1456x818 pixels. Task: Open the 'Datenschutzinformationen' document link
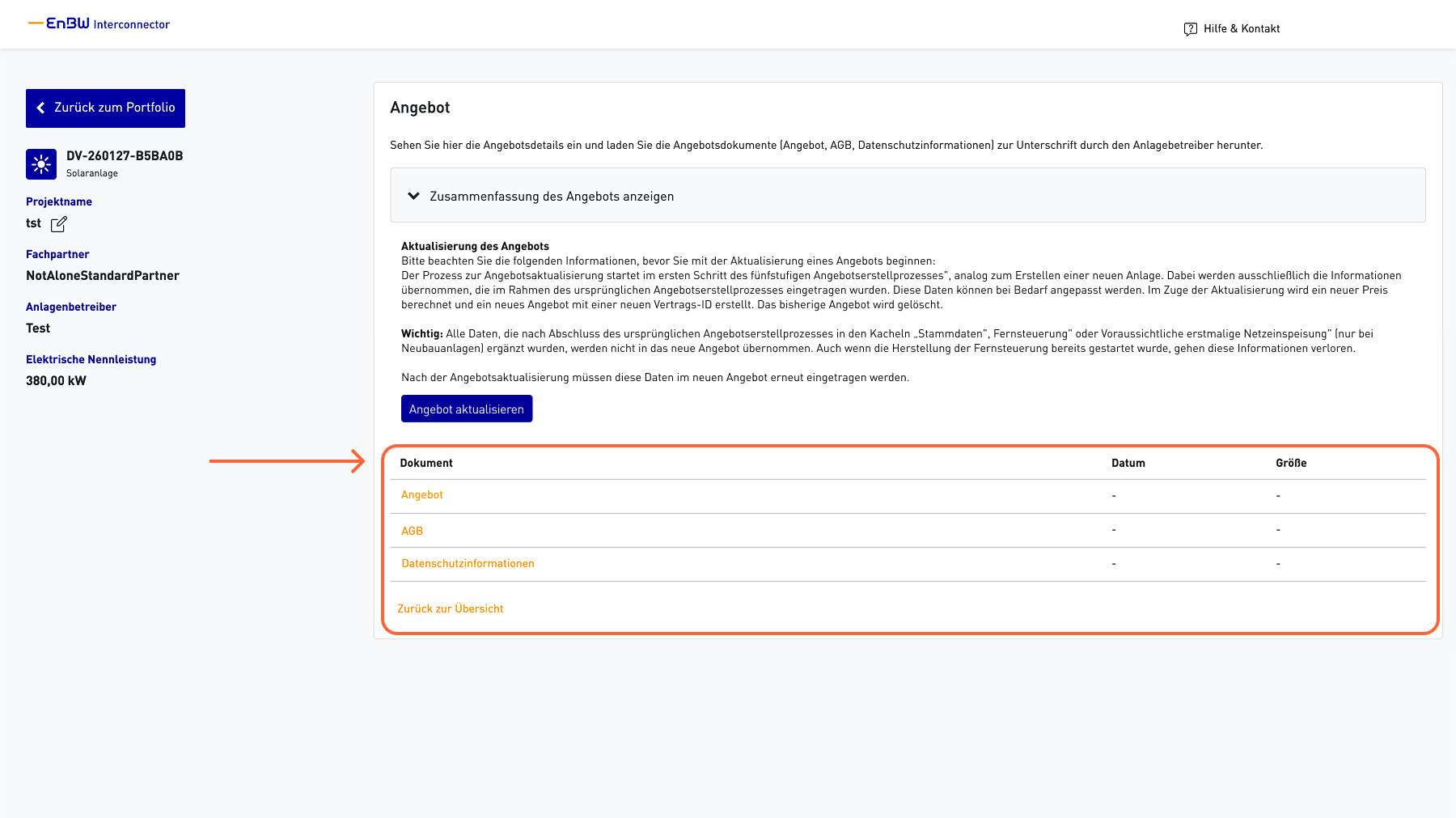point(468,564)
